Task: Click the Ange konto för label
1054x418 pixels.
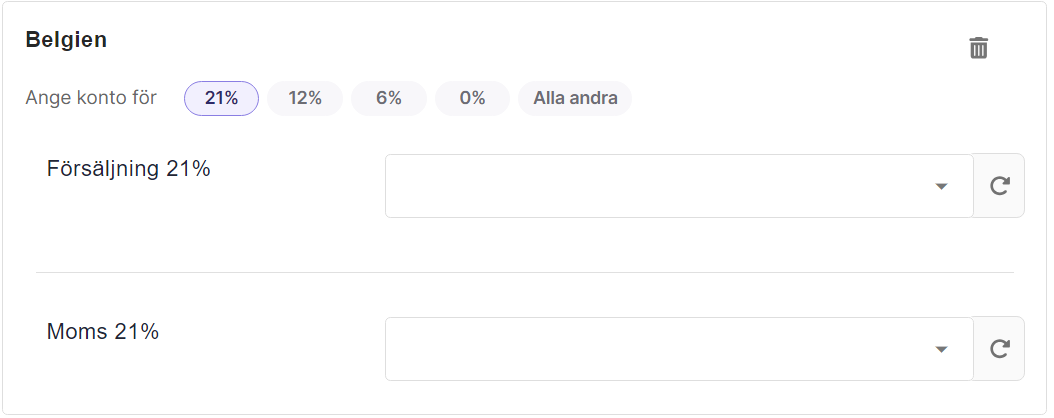Action: coord(91,97)
